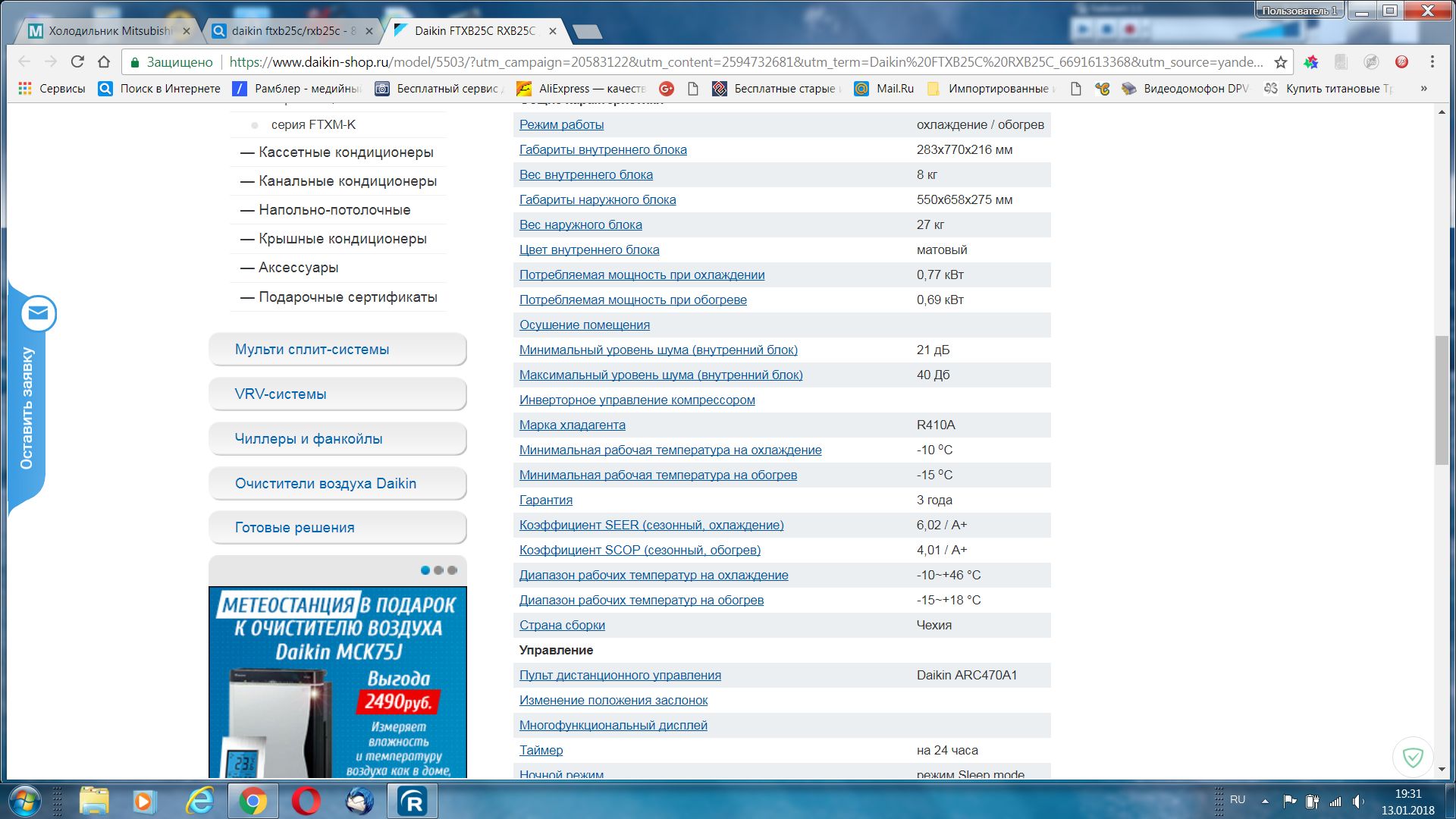Open Chrome menu with three dots
Image resolution: width=1456 pixels, height=819 pixels.
tap(1432, 61)
